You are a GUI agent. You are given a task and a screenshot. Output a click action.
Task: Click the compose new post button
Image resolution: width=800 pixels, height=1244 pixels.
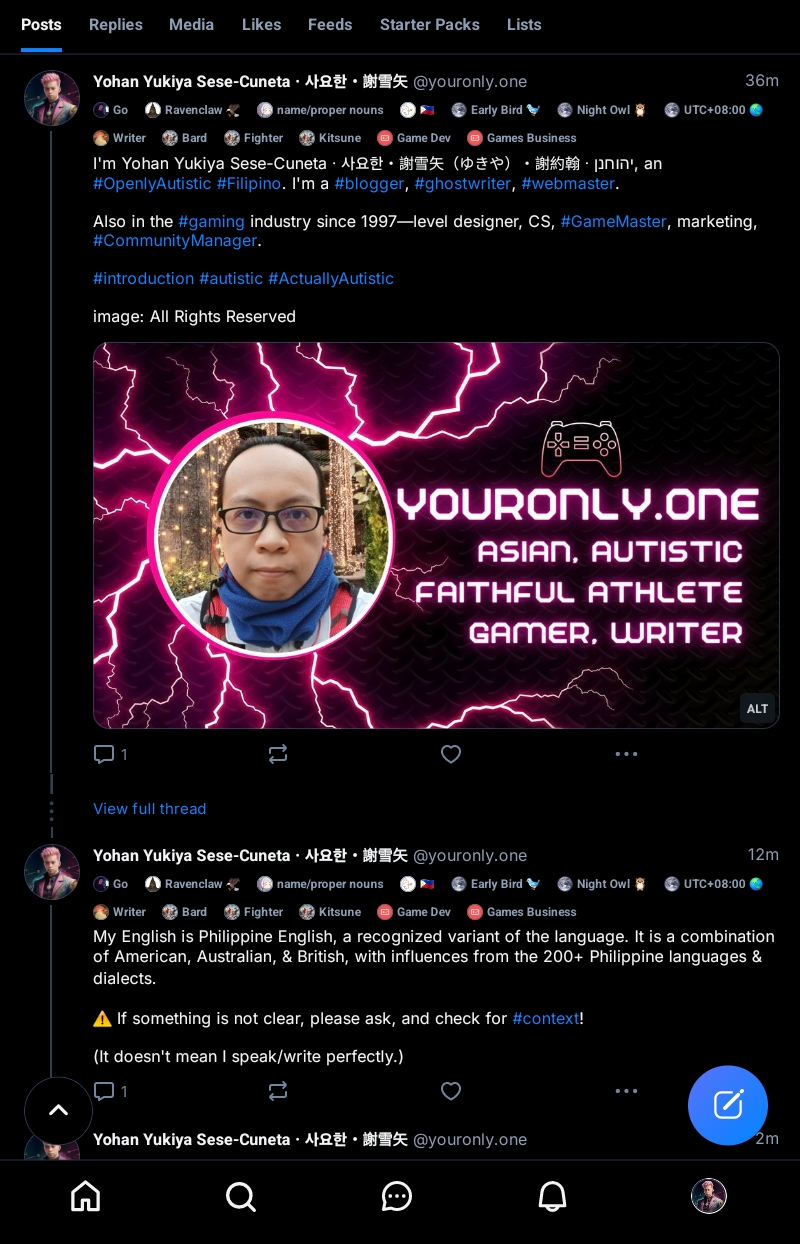coord(728,1105)
